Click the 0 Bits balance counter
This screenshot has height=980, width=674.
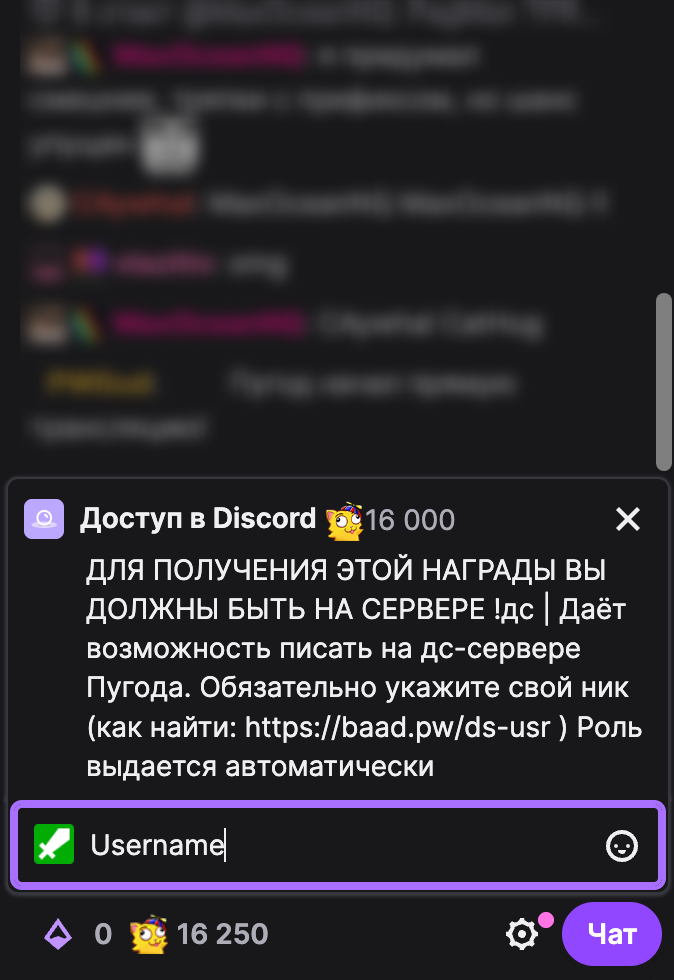103,934
